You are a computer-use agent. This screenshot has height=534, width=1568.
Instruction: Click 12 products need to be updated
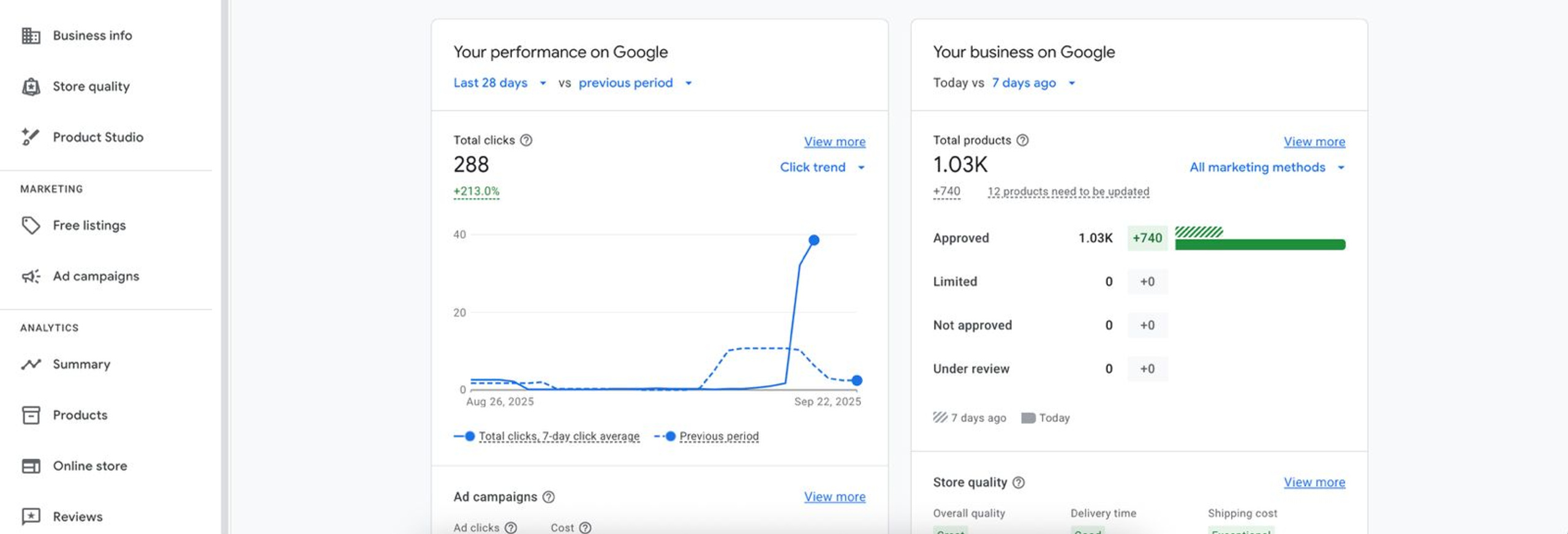(1068, 192)
